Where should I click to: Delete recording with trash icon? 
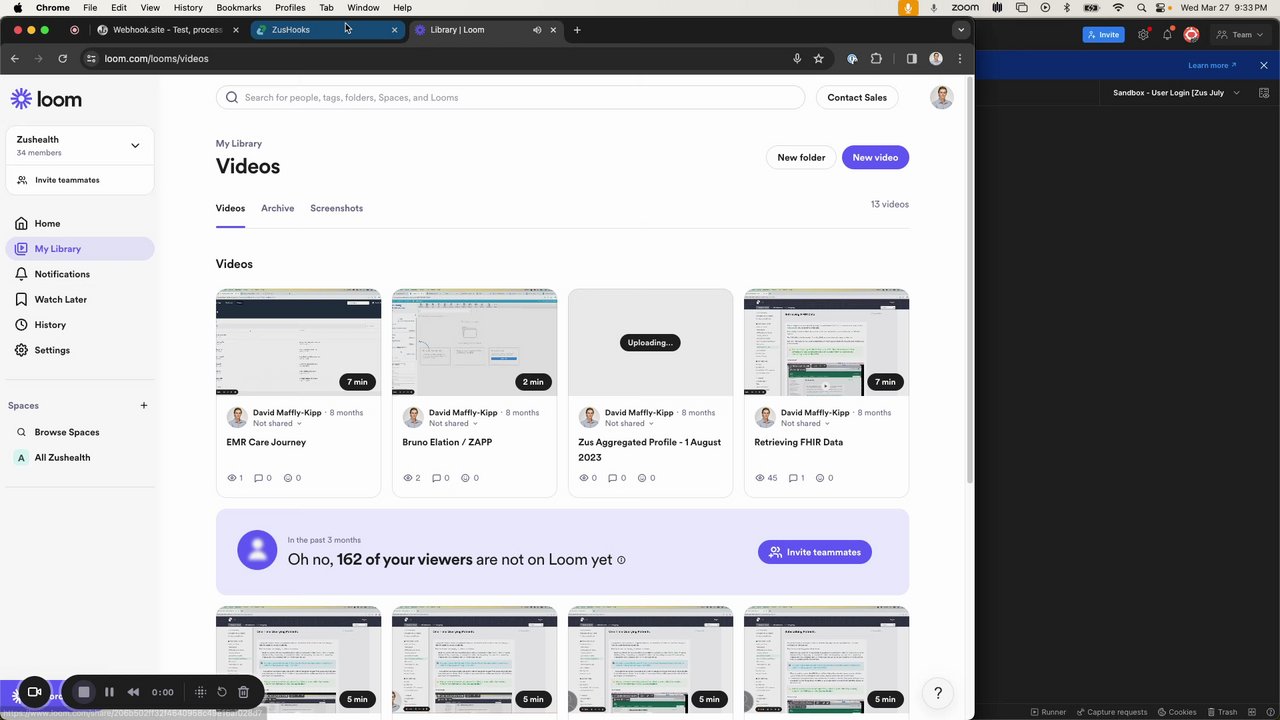point(243,692)
